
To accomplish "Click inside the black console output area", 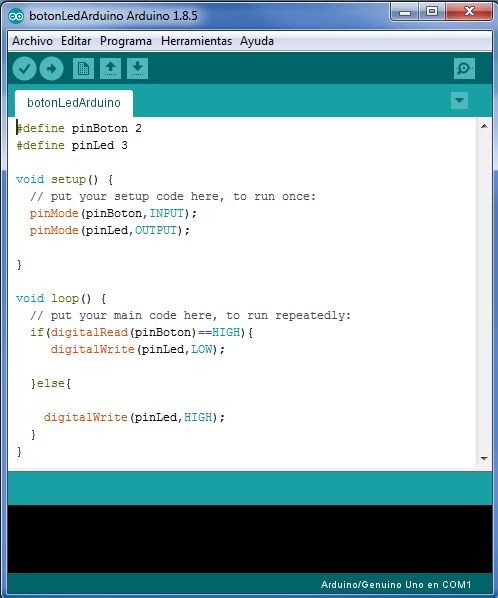I will (x=250, y=539).
